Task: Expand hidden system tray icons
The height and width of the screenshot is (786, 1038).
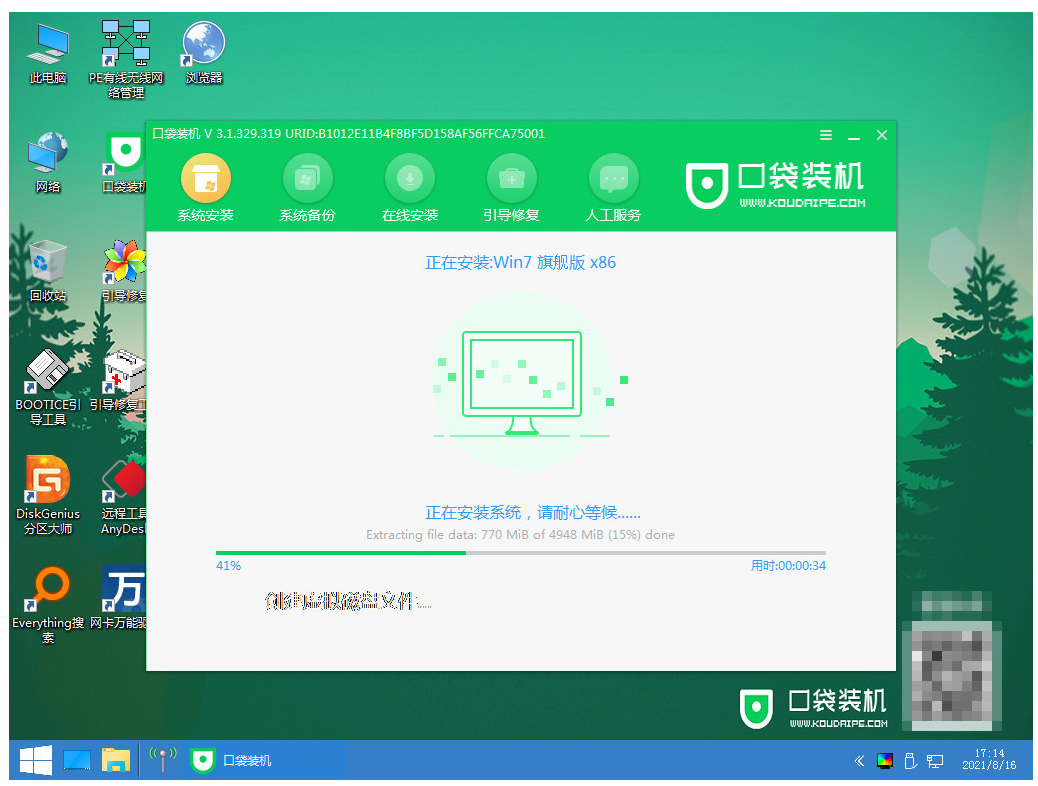Action: [x=859, y=761]
